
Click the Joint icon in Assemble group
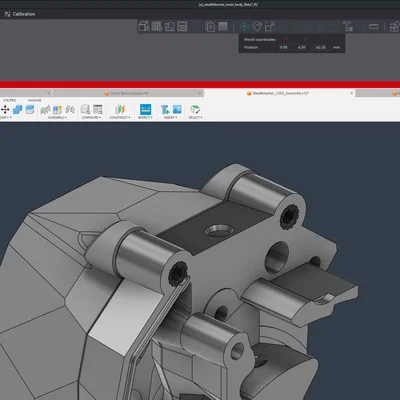45,109
